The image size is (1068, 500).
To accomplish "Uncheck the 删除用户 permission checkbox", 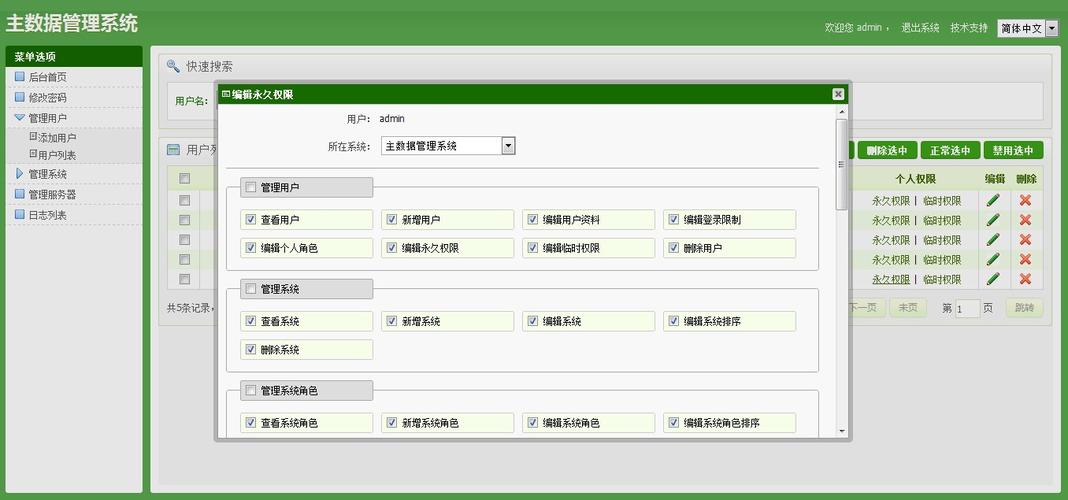I will 673,247.
